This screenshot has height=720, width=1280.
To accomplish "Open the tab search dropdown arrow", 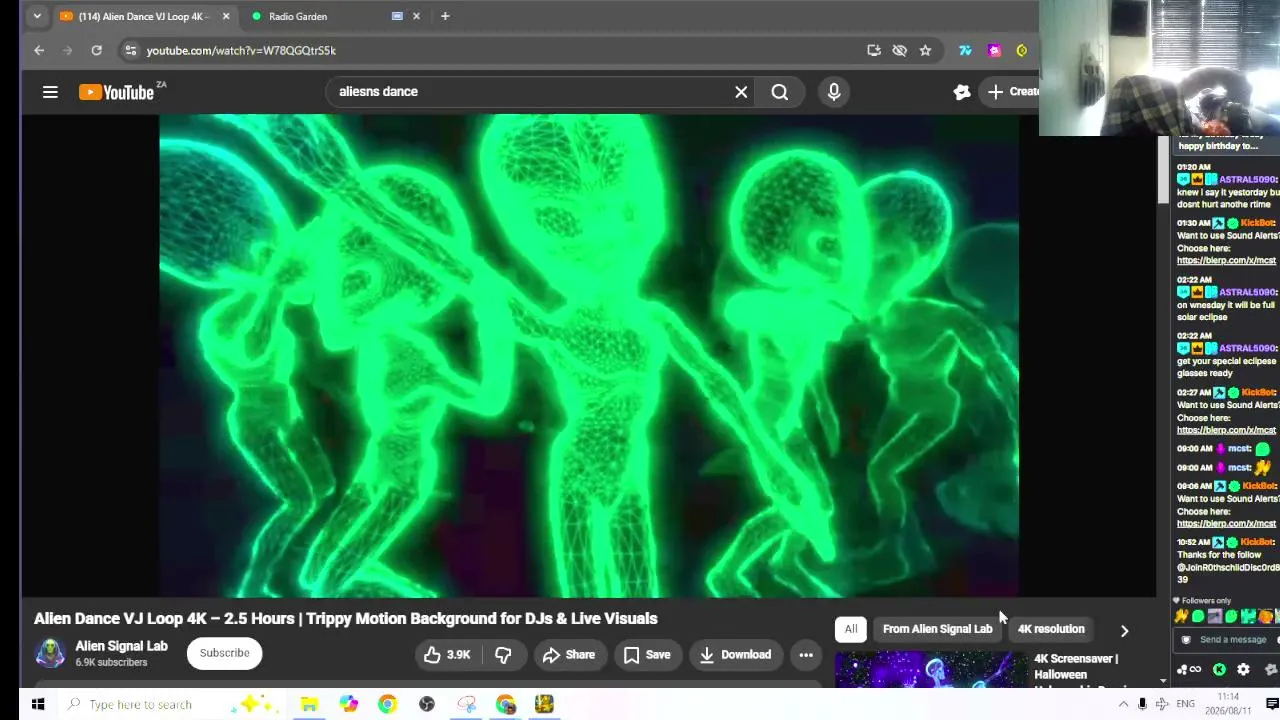I will [37, 16].
